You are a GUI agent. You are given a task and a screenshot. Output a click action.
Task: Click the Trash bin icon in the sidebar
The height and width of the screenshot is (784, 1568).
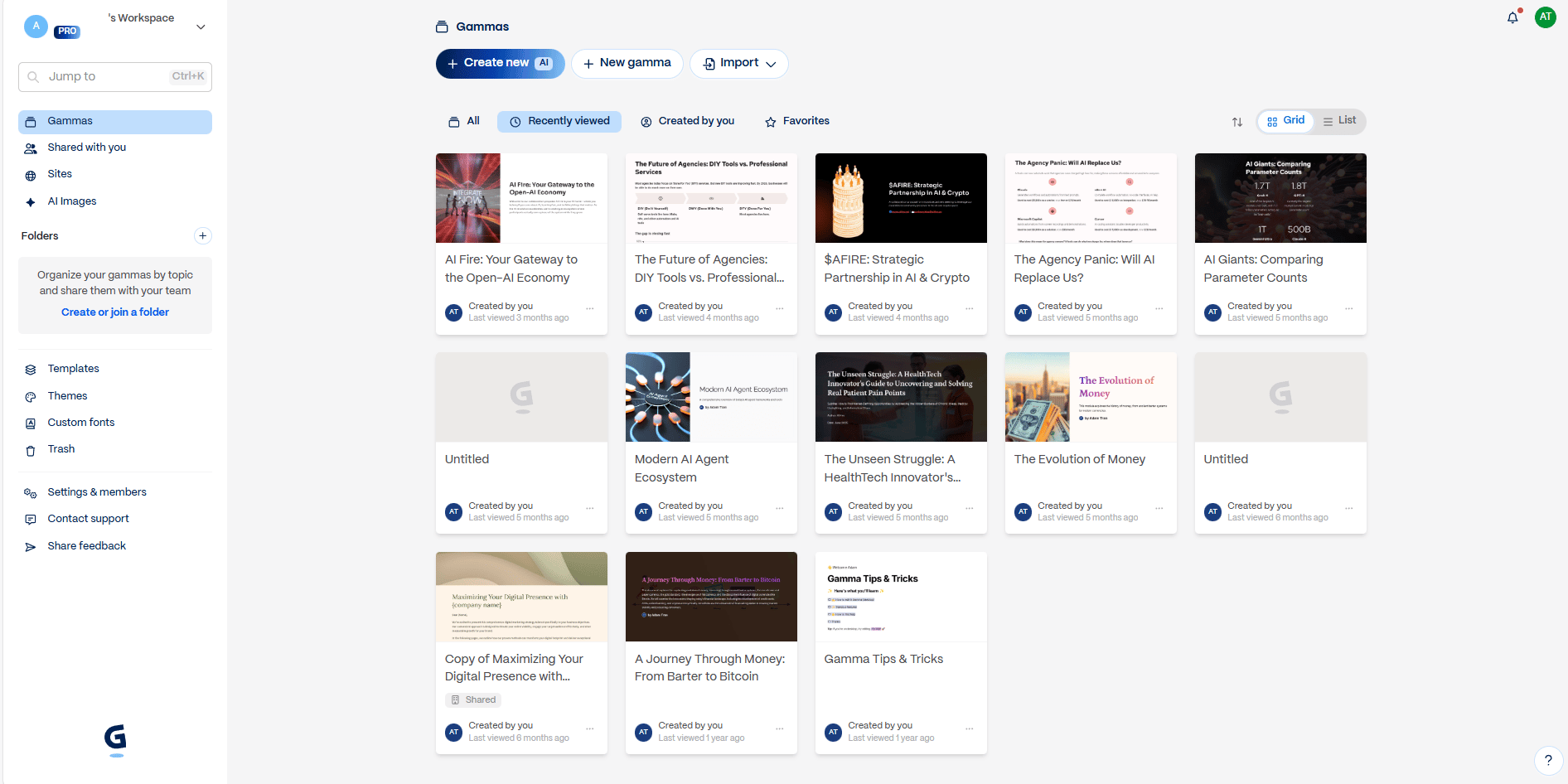coord(31,450)
